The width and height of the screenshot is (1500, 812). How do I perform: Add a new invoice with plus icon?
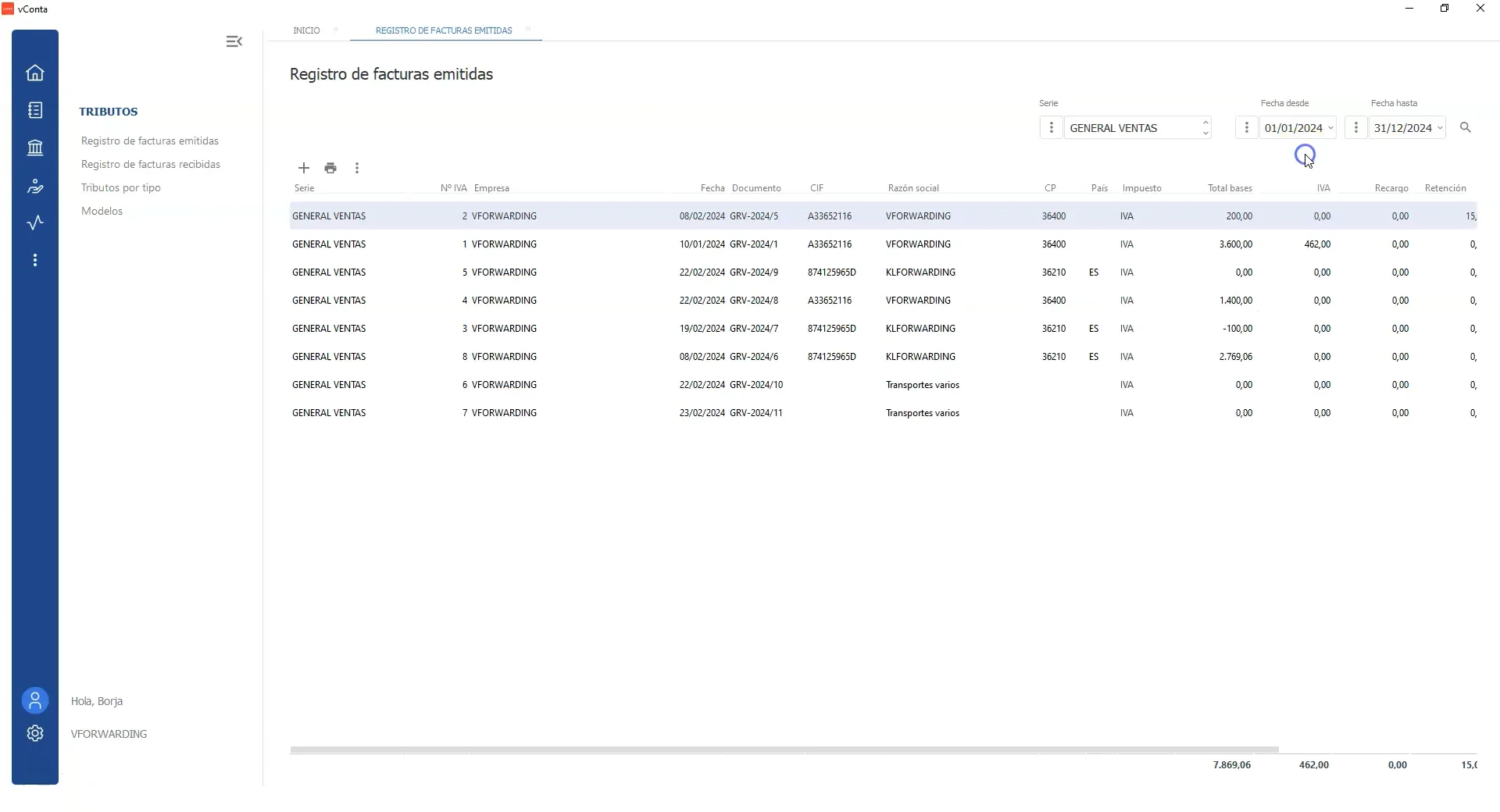tap(304, 168)
